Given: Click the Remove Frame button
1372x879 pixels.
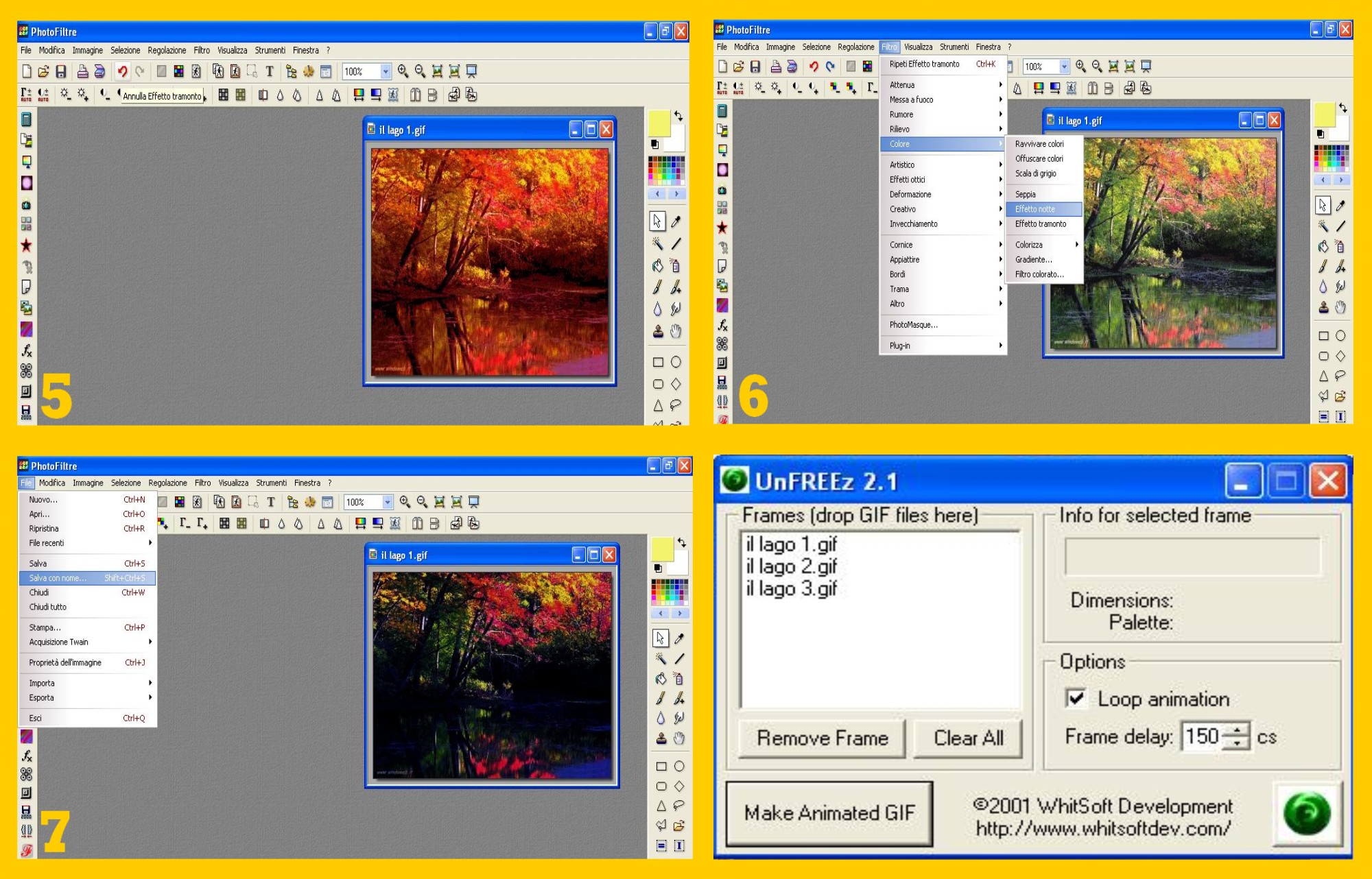Looking at the screenshot, I should [822, 738].
